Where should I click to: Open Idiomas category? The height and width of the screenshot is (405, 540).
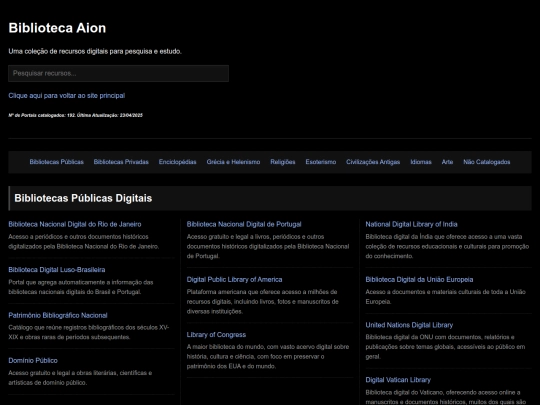421,162
